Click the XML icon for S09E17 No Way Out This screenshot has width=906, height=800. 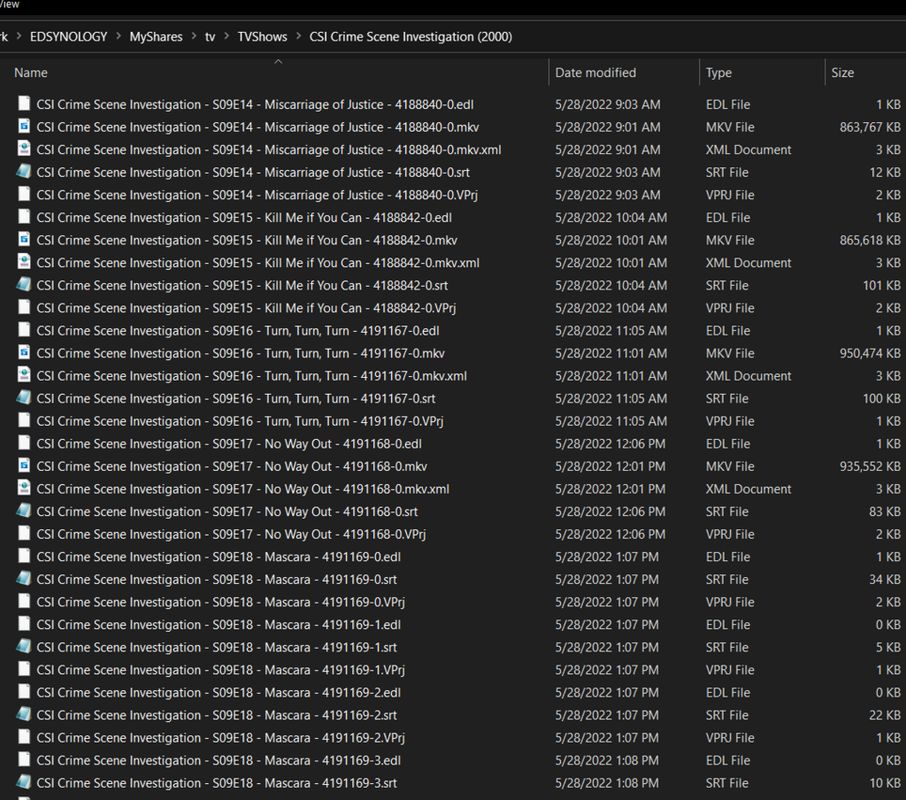24,488
